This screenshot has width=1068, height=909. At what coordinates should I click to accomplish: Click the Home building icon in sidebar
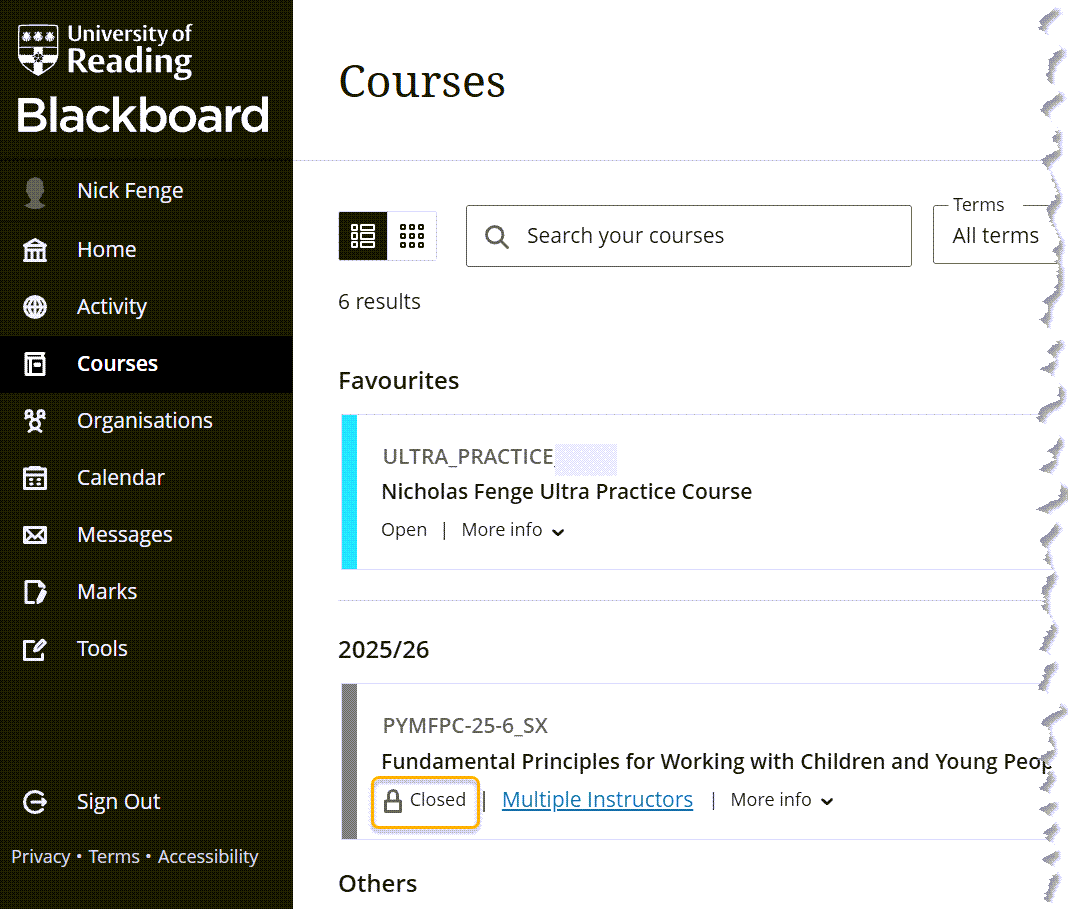35,250
